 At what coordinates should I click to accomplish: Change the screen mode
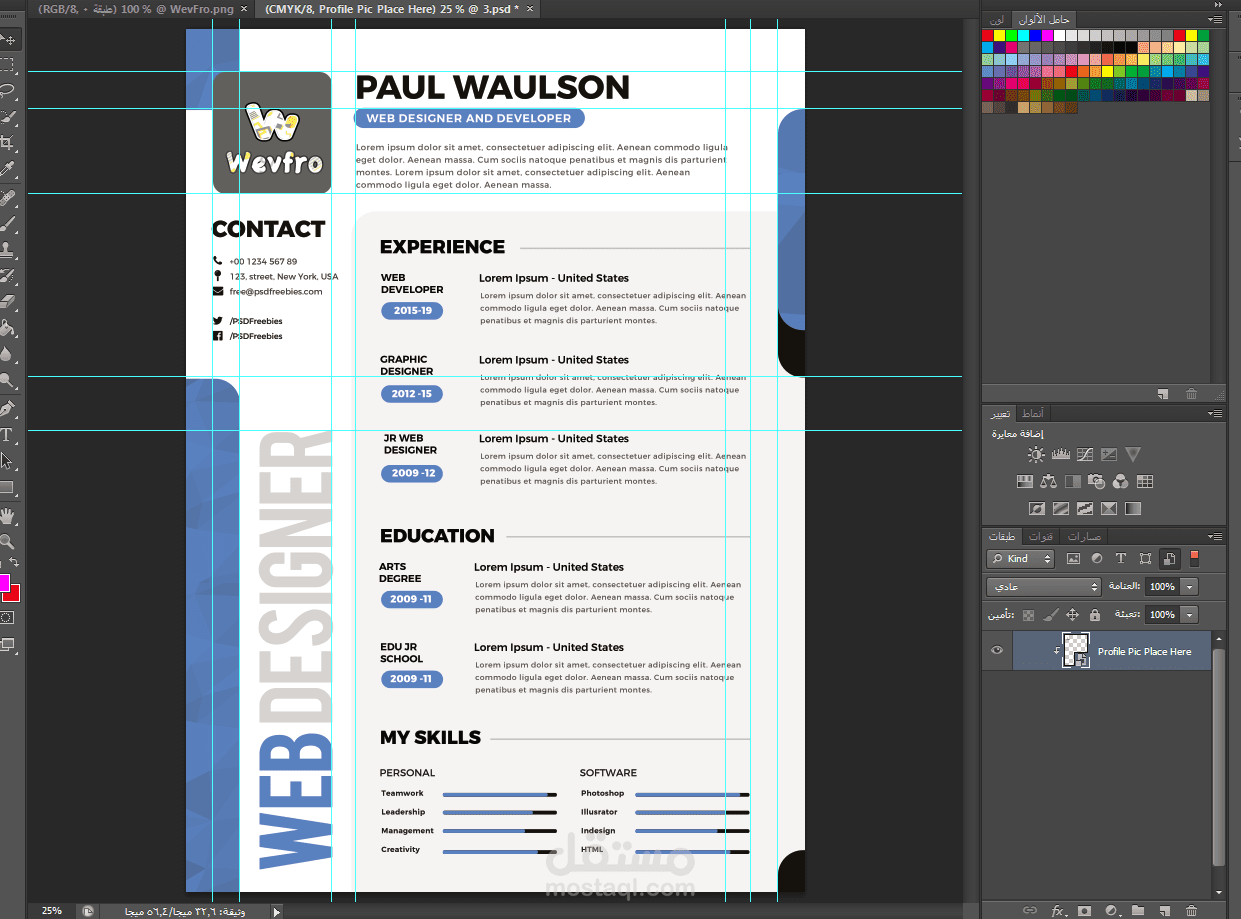8,644
